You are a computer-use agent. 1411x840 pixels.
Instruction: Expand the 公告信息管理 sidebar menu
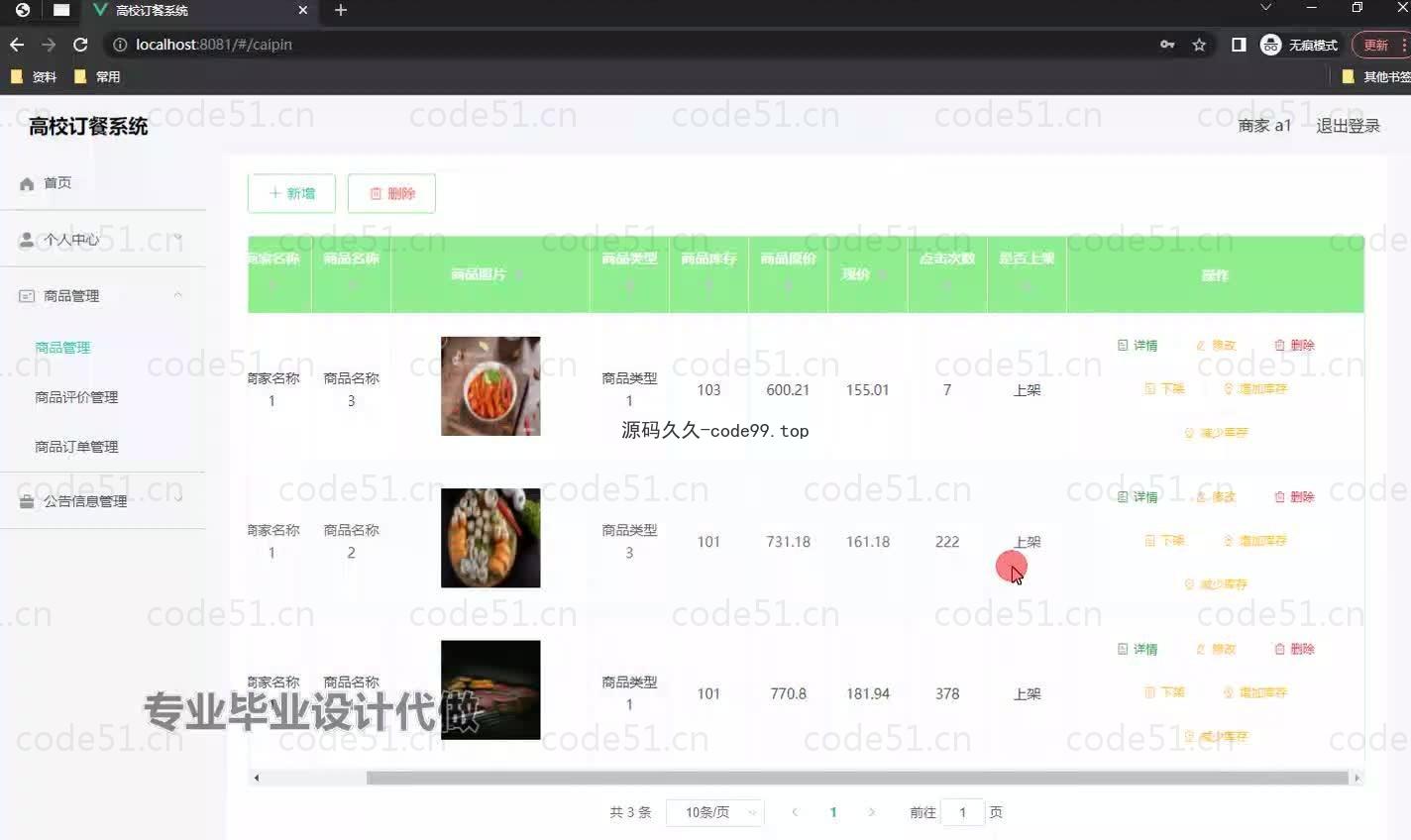tap(103, 501)
